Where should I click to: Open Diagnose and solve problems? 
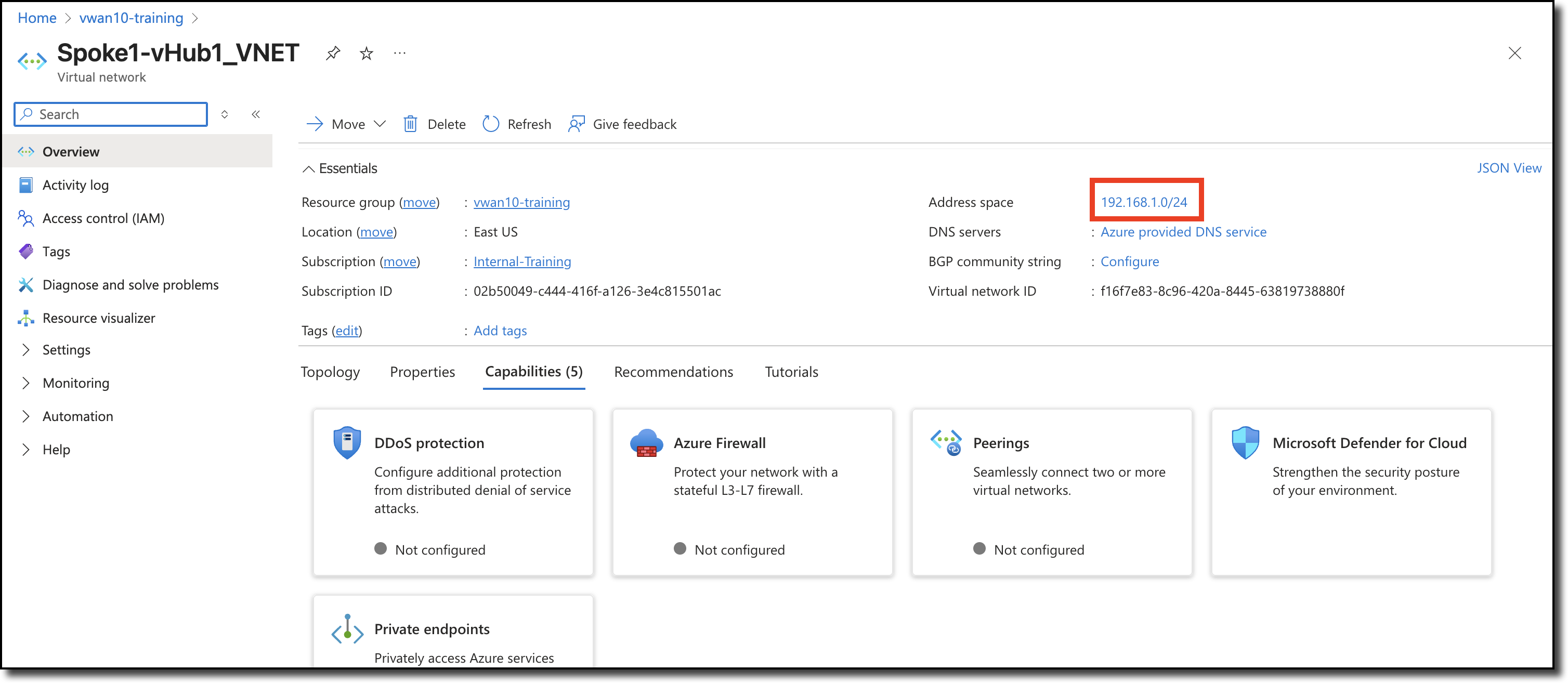(130, 285)
